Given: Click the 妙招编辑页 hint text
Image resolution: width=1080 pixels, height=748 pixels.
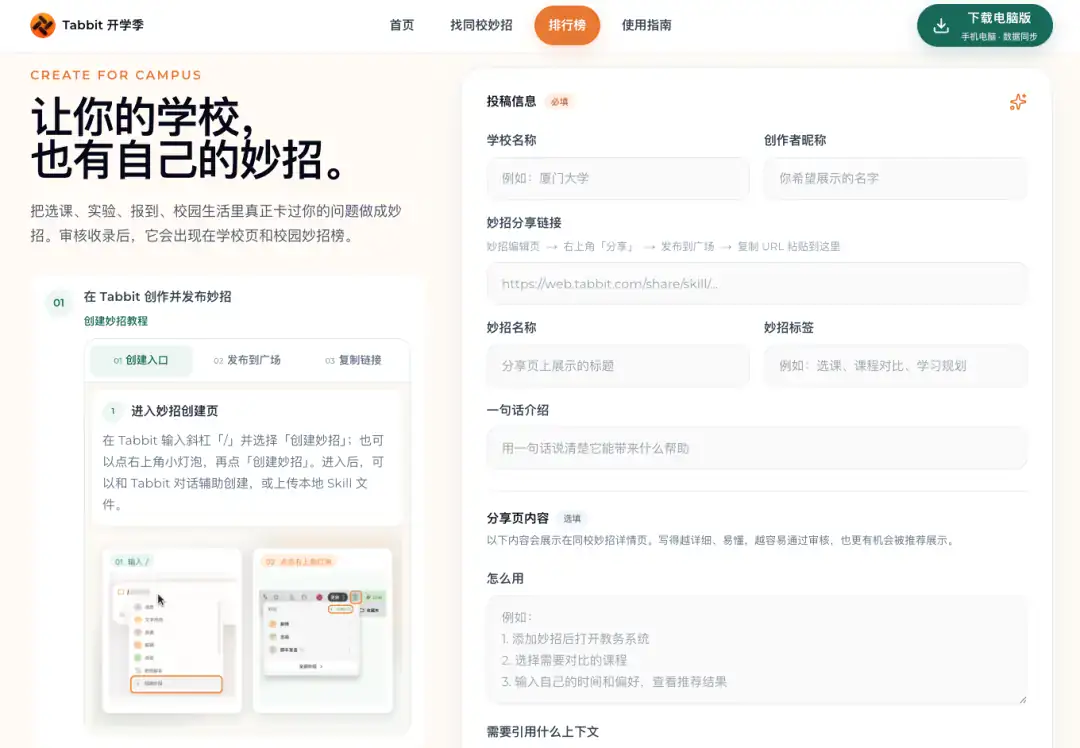Looking at the screenshot, I should (513, 247).
